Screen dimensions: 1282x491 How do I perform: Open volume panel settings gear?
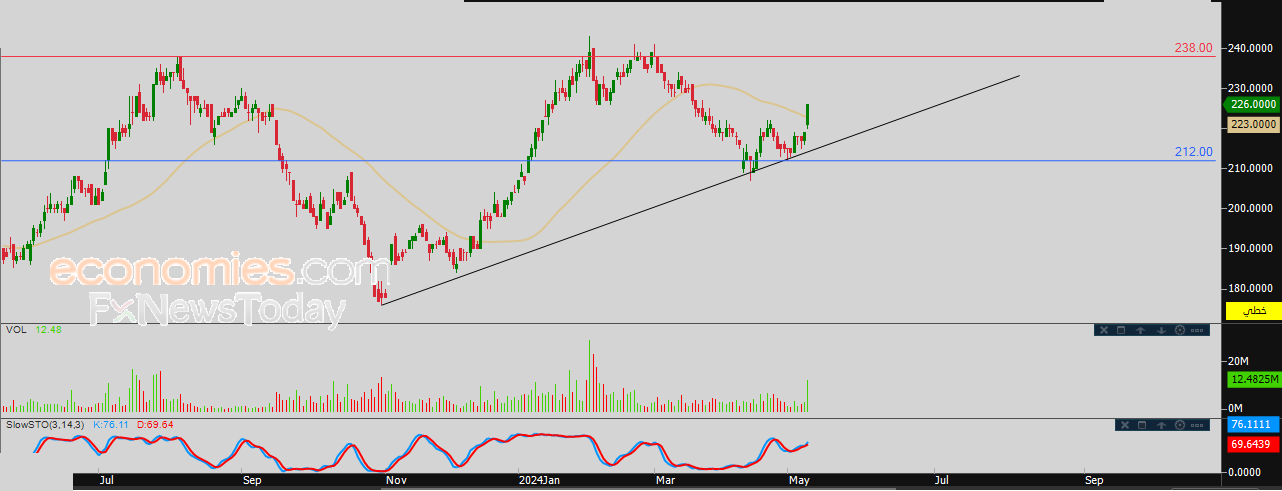pyautogui.click(x=1180, y=330)
